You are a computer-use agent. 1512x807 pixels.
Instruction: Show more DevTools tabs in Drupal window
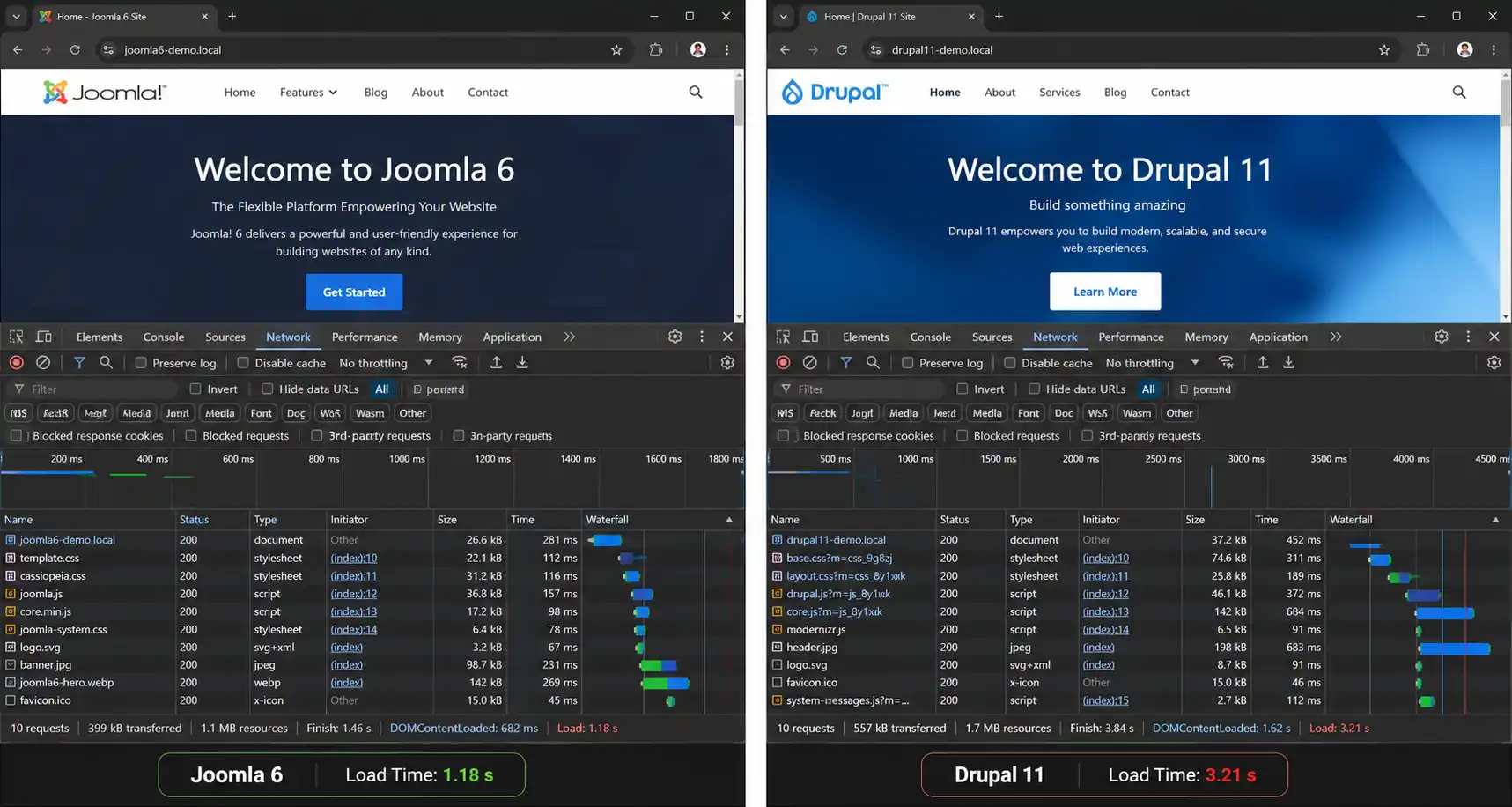(x=1336, y=337)
